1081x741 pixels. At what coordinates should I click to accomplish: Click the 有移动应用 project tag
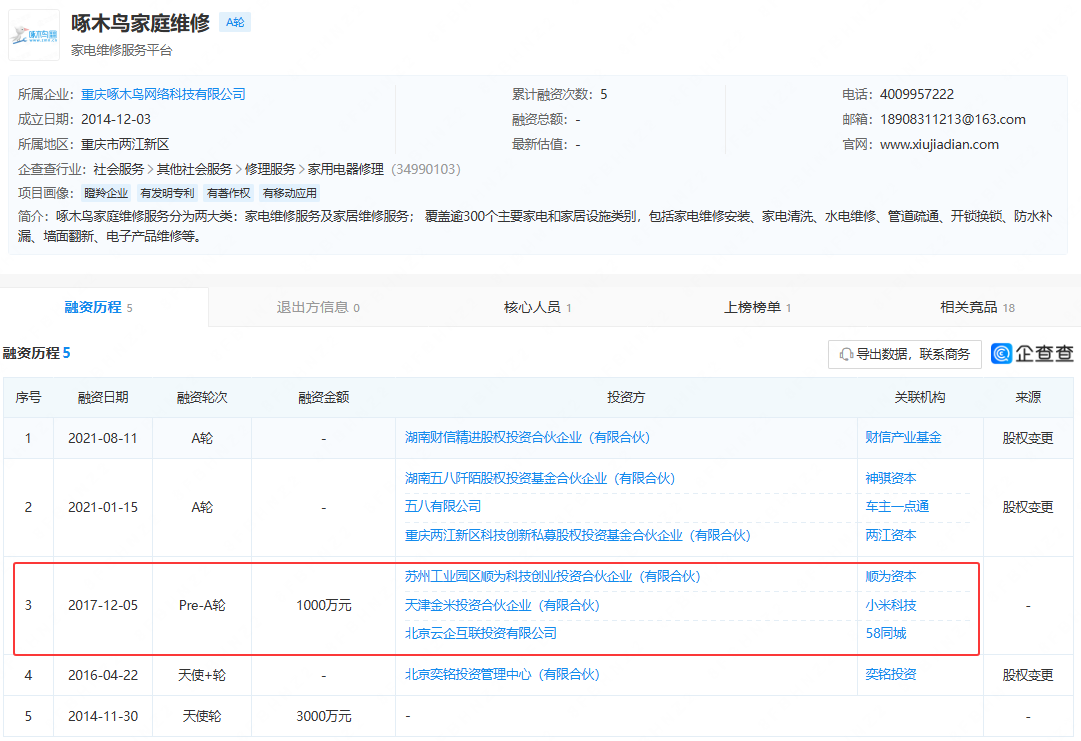pos(290,193)
